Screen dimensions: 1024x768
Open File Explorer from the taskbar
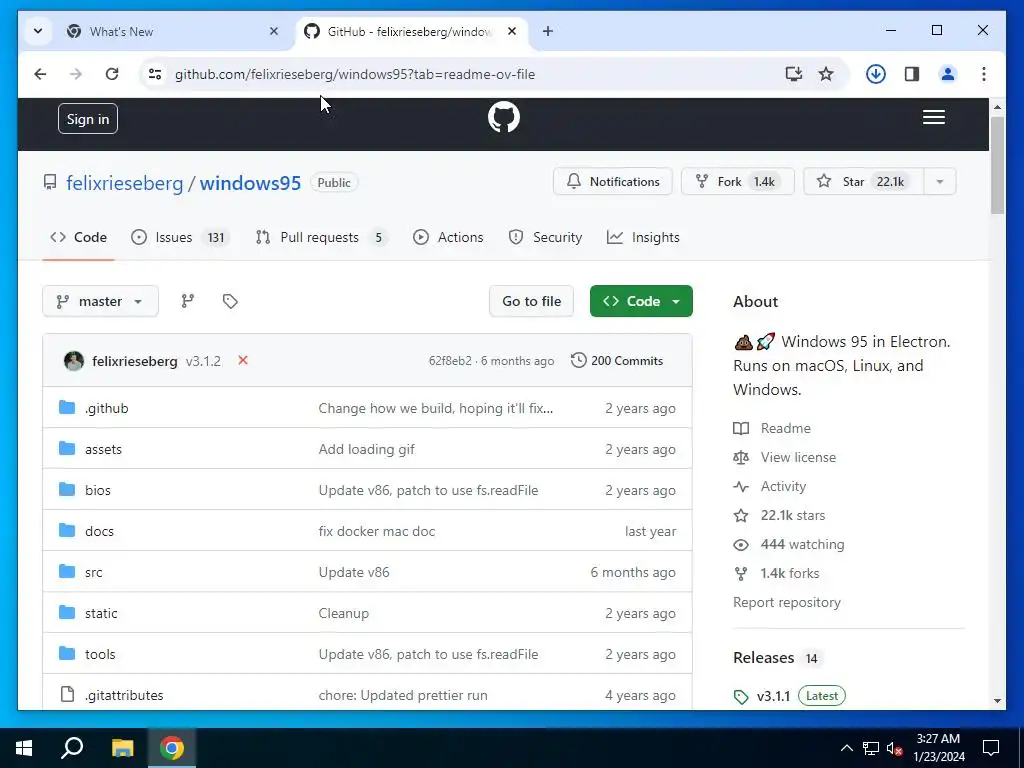pyautogui.click(x=122, y=748)
